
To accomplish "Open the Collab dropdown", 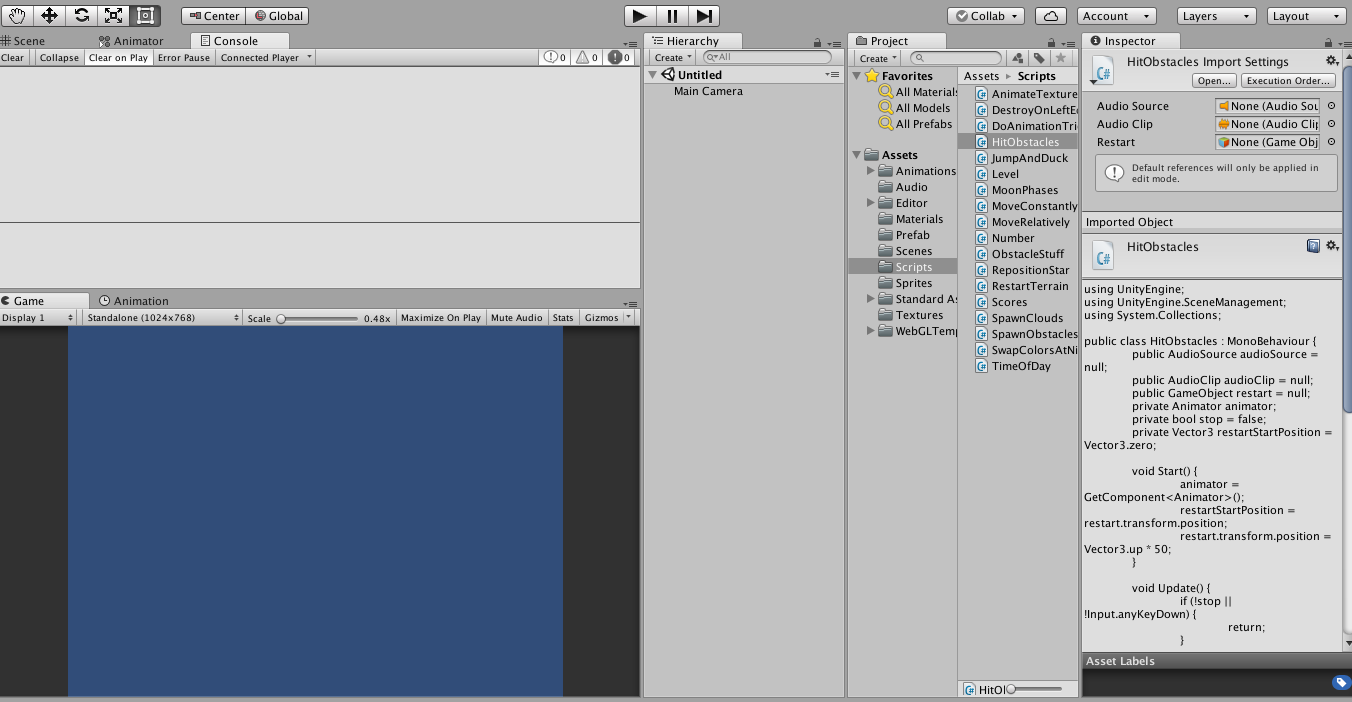I will [x=986, y=16].
